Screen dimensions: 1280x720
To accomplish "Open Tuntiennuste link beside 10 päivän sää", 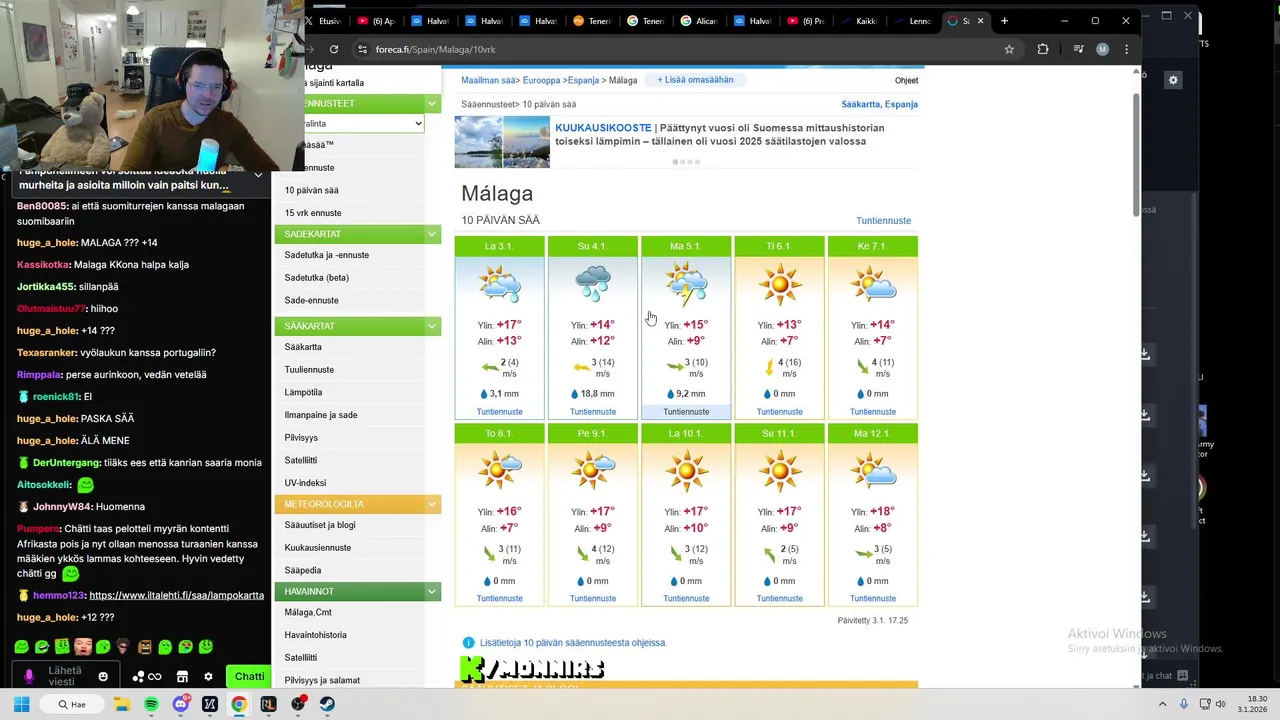I will pyautogui.click(x=883, y=221).
